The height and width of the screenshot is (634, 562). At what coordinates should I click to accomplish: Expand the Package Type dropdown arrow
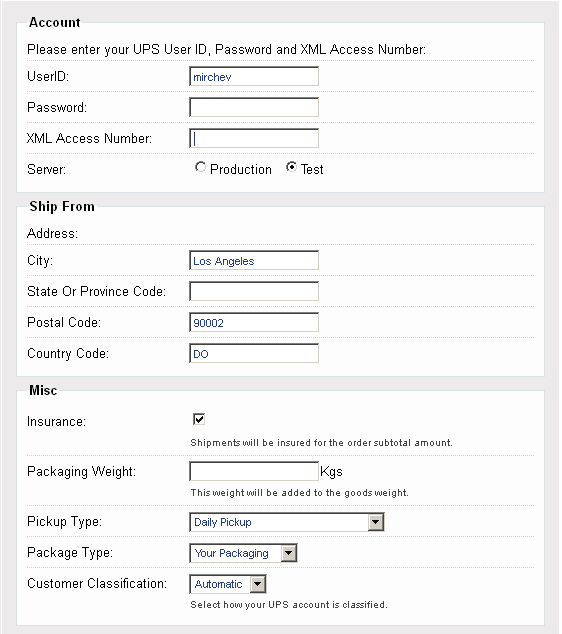289,553
